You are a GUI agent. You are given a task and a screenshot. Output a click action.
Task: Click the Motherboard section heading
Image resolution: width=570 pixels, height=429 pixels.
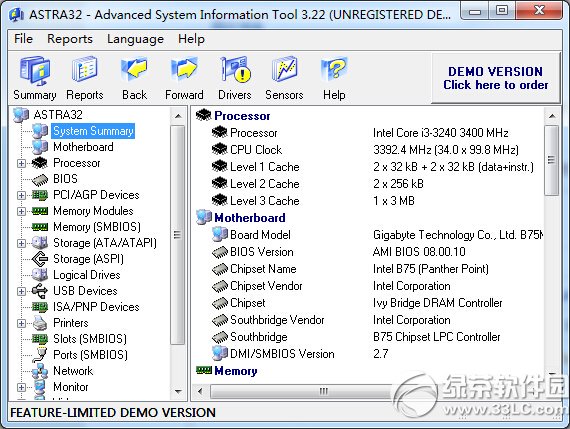[250, 218]
